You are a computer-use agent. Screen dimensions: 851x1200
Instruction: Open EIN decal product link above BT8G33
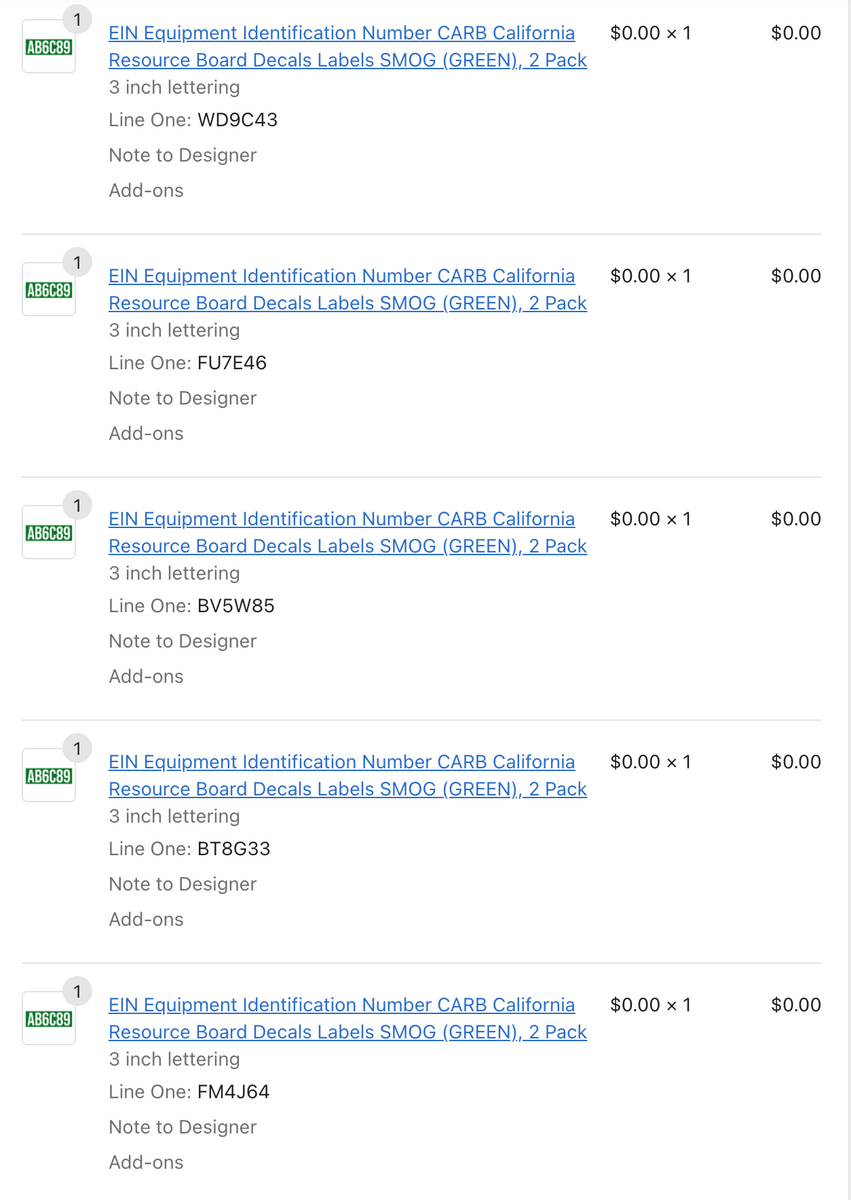[348, 775]
